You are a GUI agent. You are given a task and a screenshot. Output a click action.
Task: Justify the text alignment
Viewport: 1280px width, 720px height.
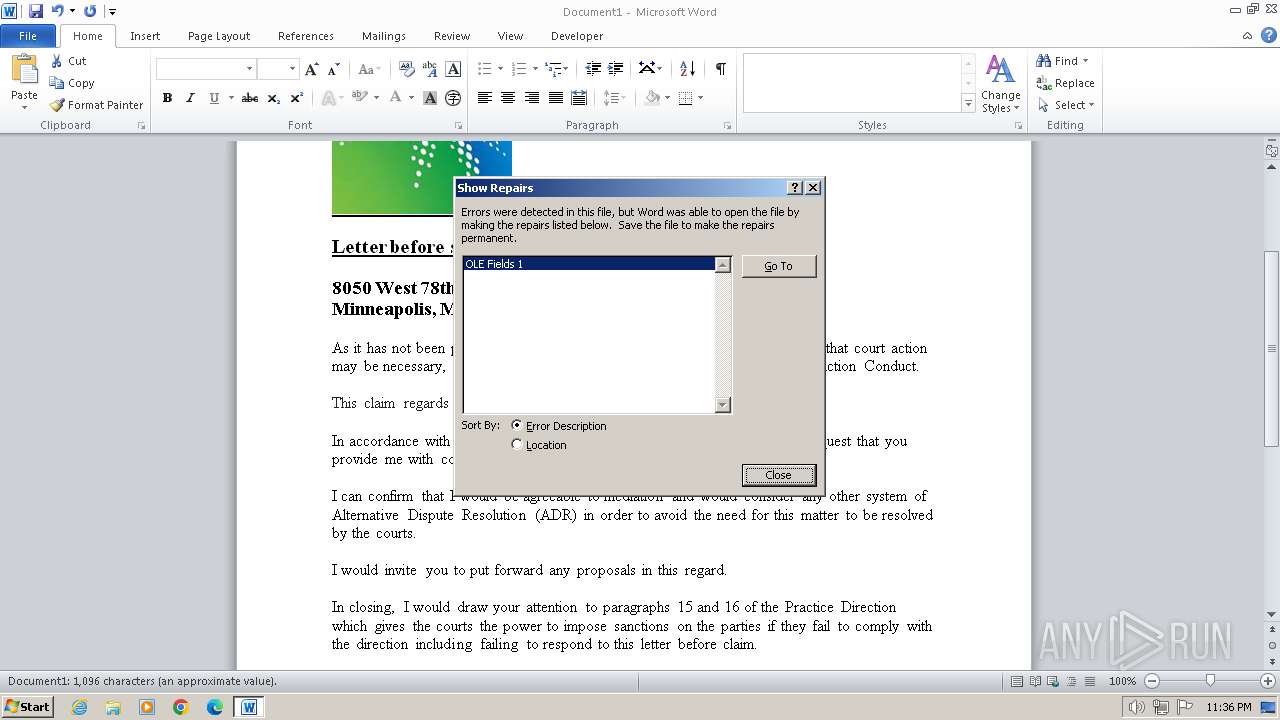(x=555, y=98)
